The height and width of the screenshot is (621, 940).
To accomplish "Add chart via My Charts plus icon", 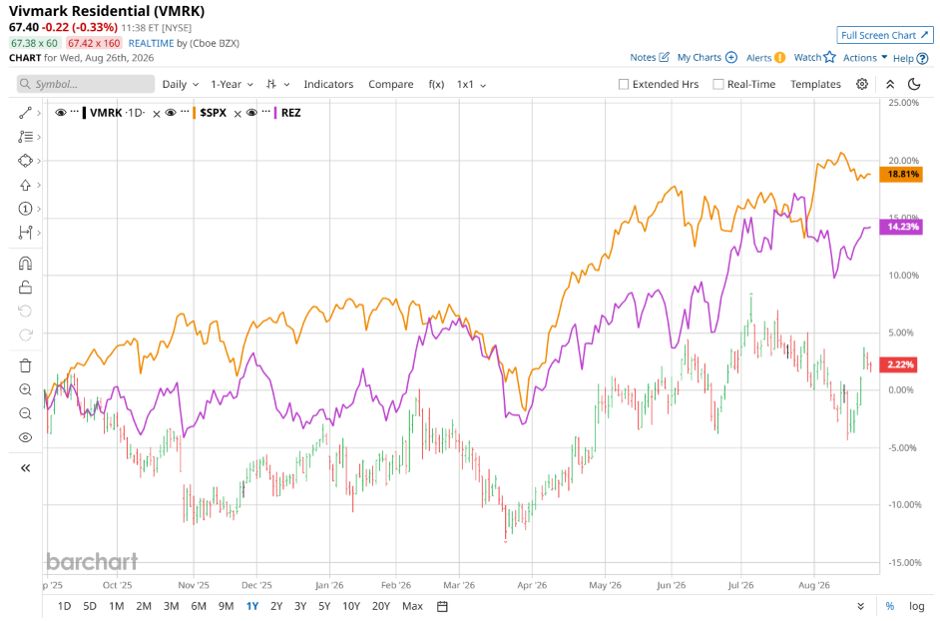I will coord(731,58).
